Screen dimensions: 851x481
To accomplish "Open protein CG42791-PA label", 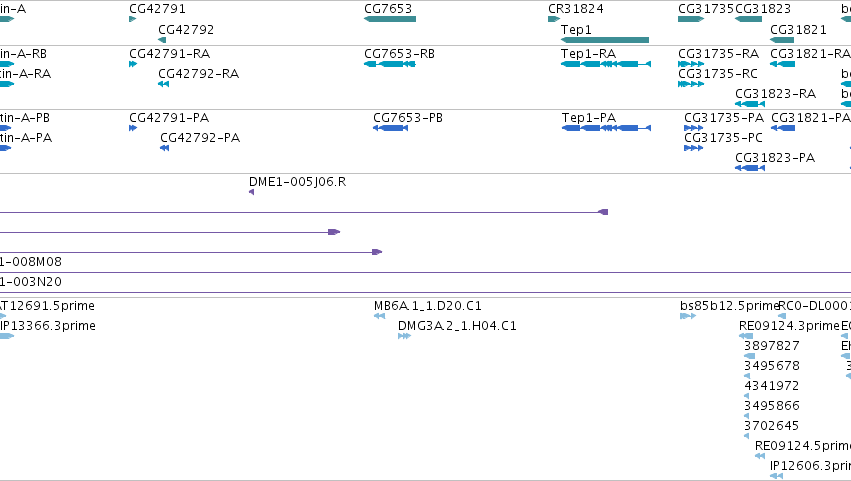I will (169, 118).
